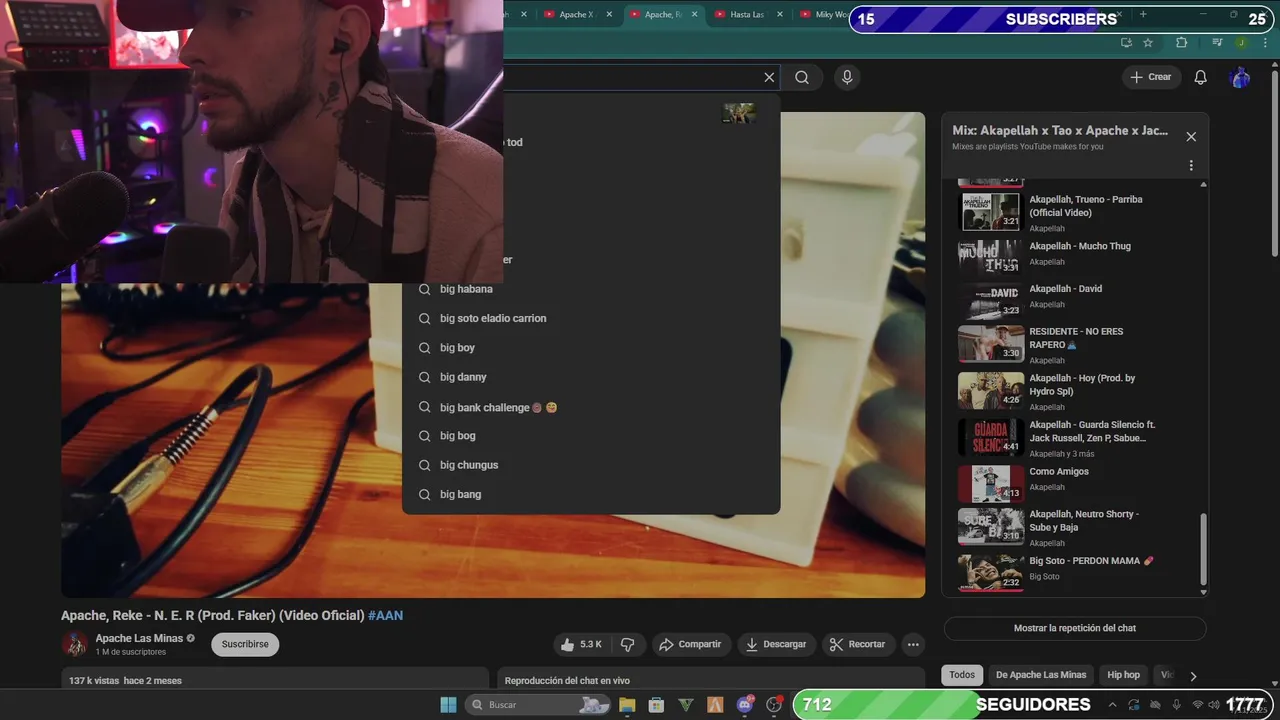Click Compartir share button
Screen dimensions: 1280x720
tap(690, 644)
